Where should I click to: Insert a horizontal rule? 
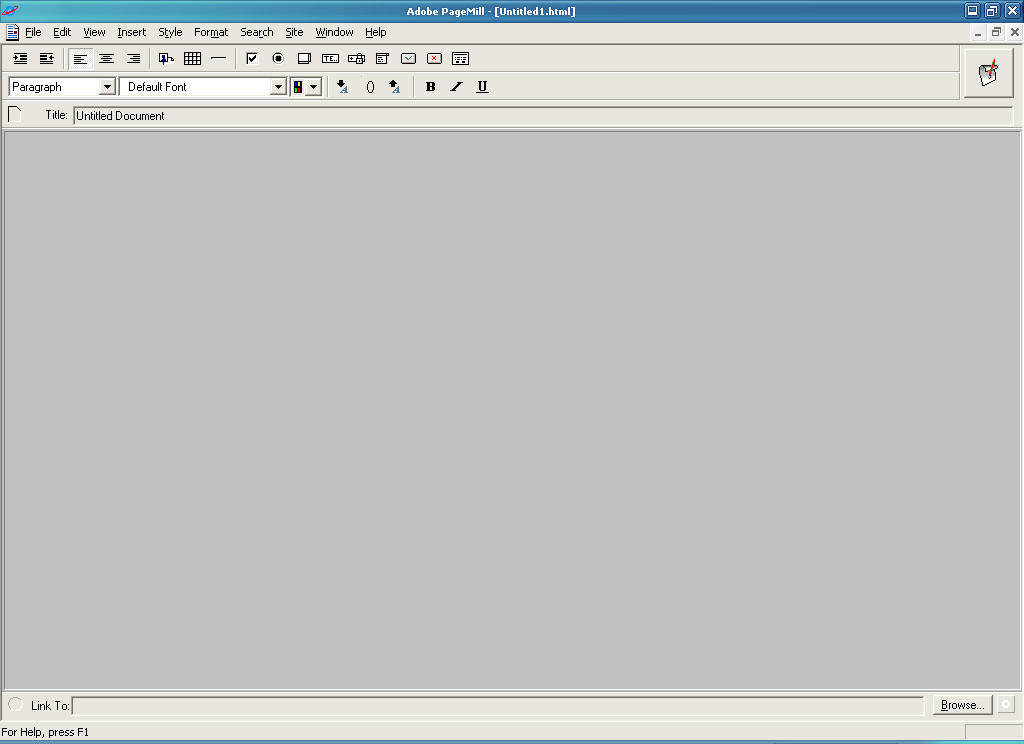pyautogui.click(x=218, y=59)
